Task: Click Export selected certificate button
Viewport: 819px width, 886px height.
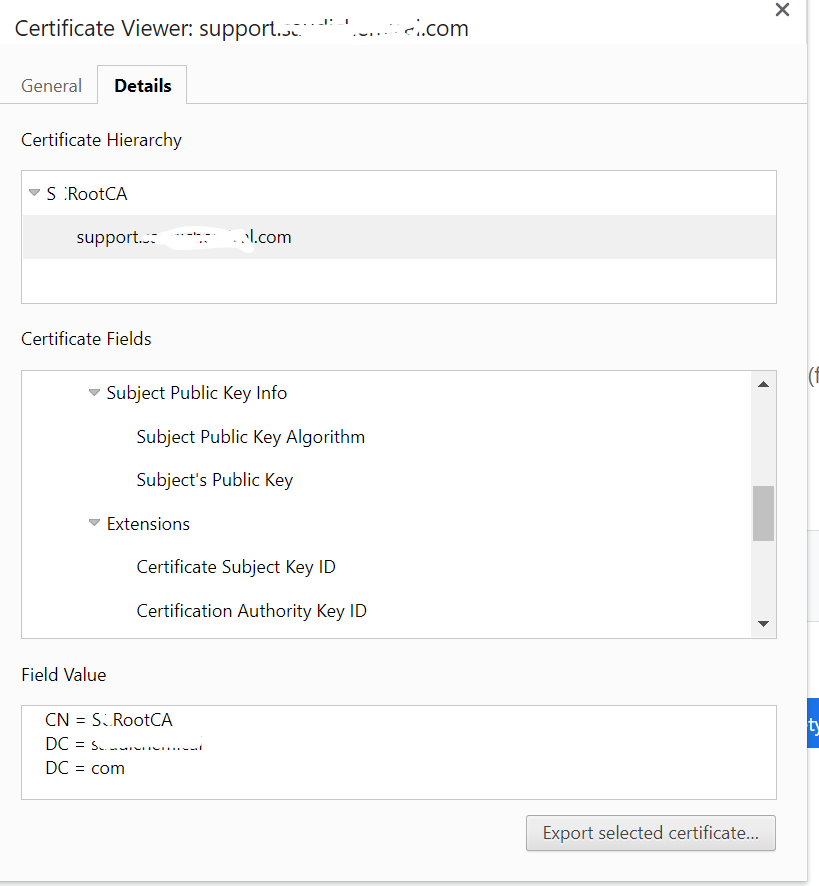Action: point(650,833)
